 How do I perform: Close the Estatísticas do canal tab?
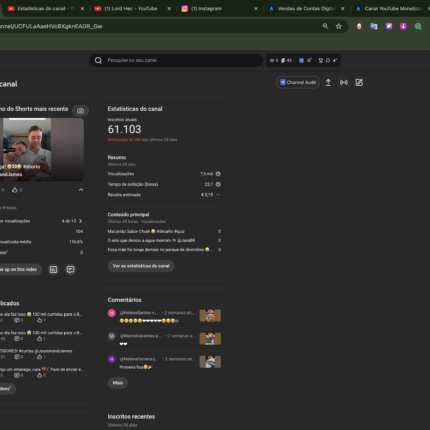(x=82, y=9)
